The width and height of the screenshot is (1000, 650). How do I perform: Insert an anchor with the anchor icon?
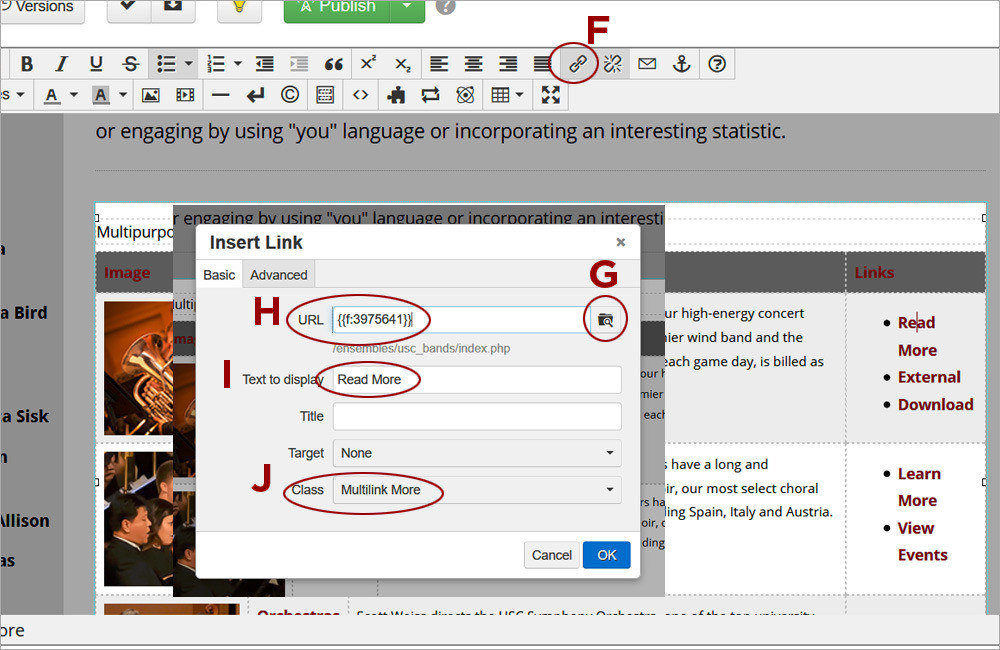pyautogui.click(x=682, y=64)
